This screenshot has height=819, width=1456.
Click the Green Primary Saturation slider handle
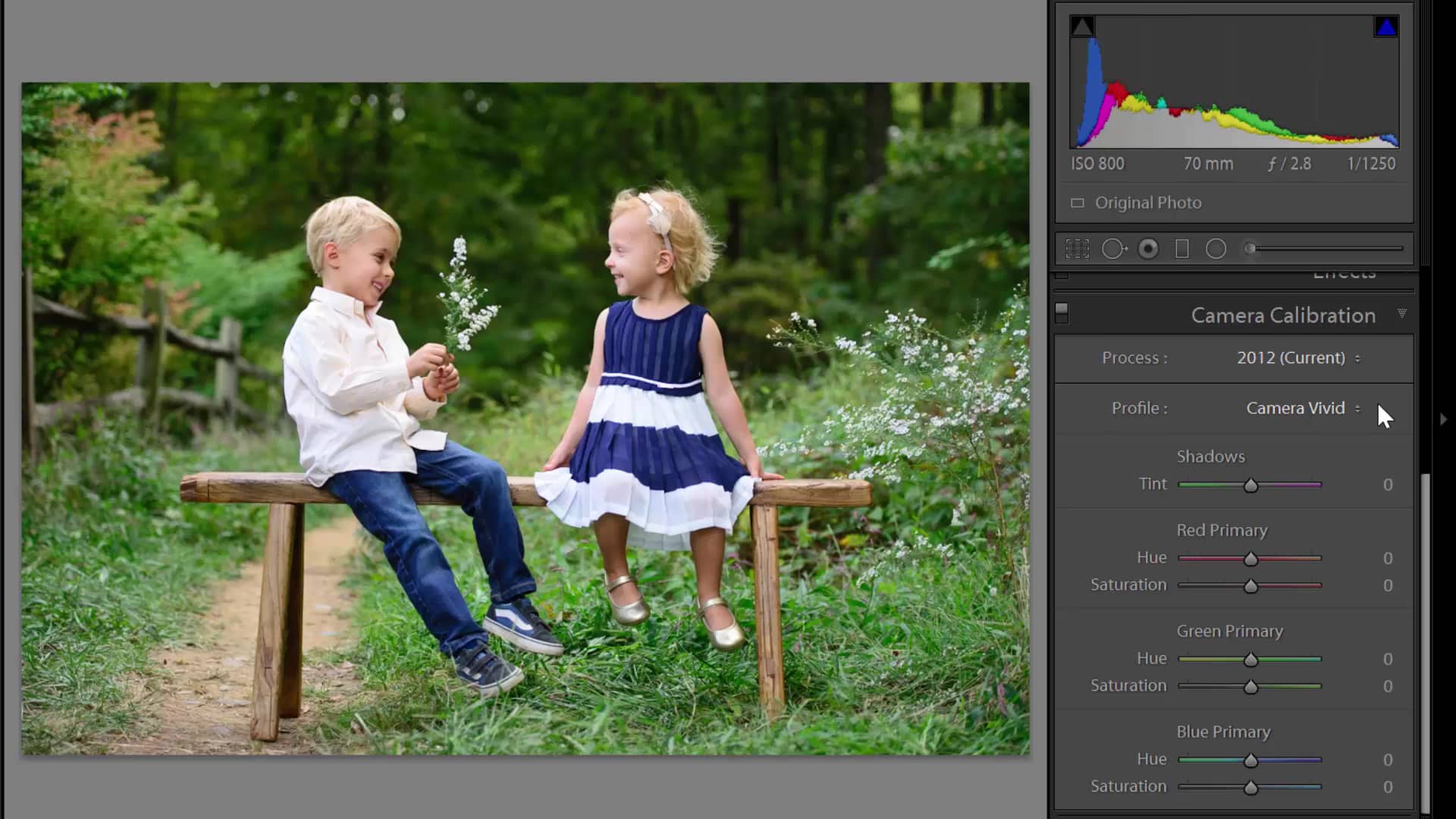1250,687
